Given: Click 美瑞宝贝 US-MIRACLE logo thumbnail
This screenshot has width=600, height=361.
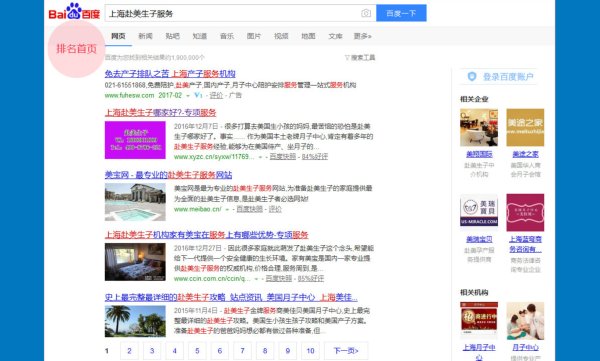Looking at the screenshot, I should [479, 210].
